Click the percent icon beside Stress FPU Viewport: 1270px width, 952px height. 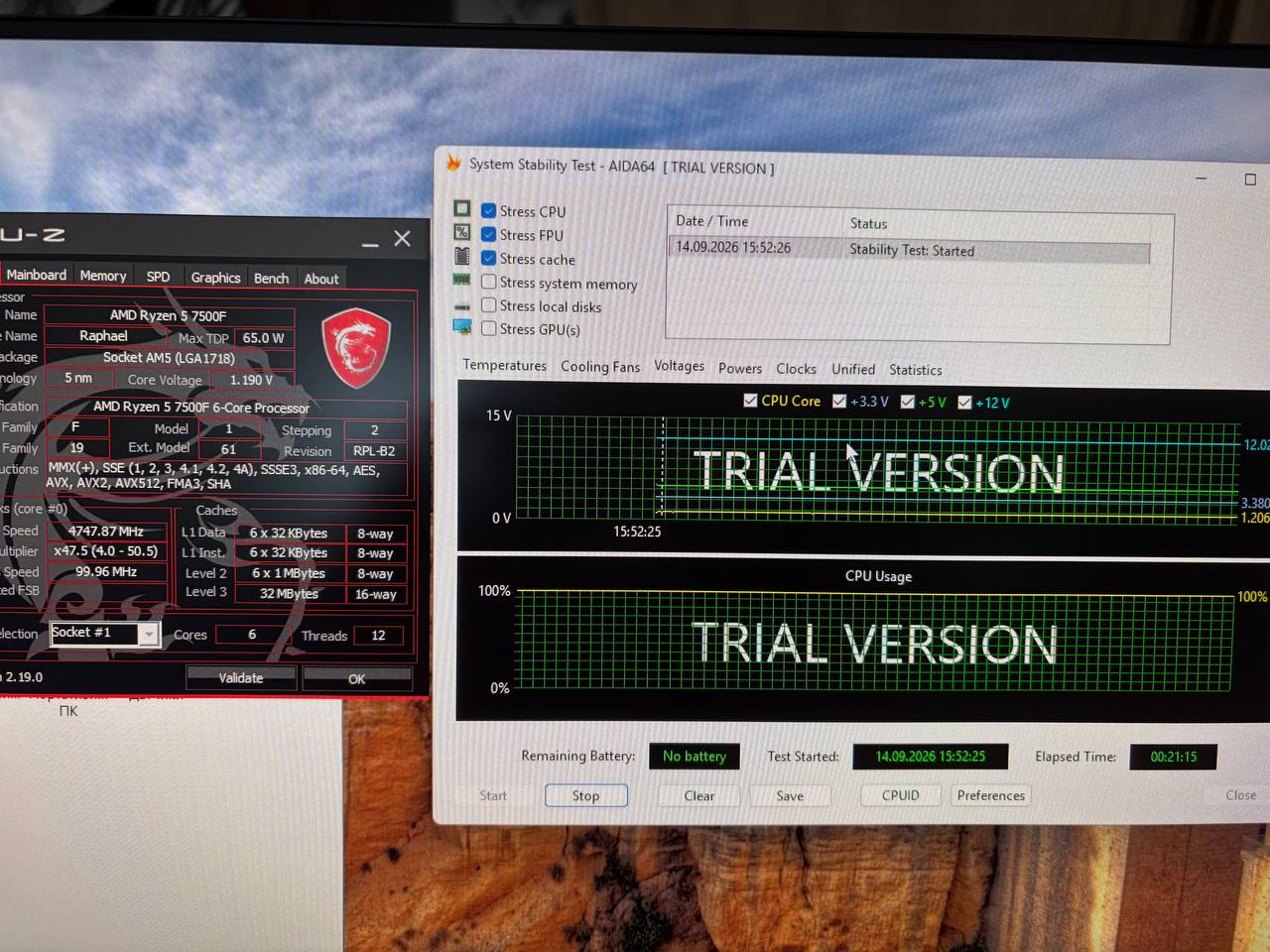pyautogui.click(x=462, y=232)
